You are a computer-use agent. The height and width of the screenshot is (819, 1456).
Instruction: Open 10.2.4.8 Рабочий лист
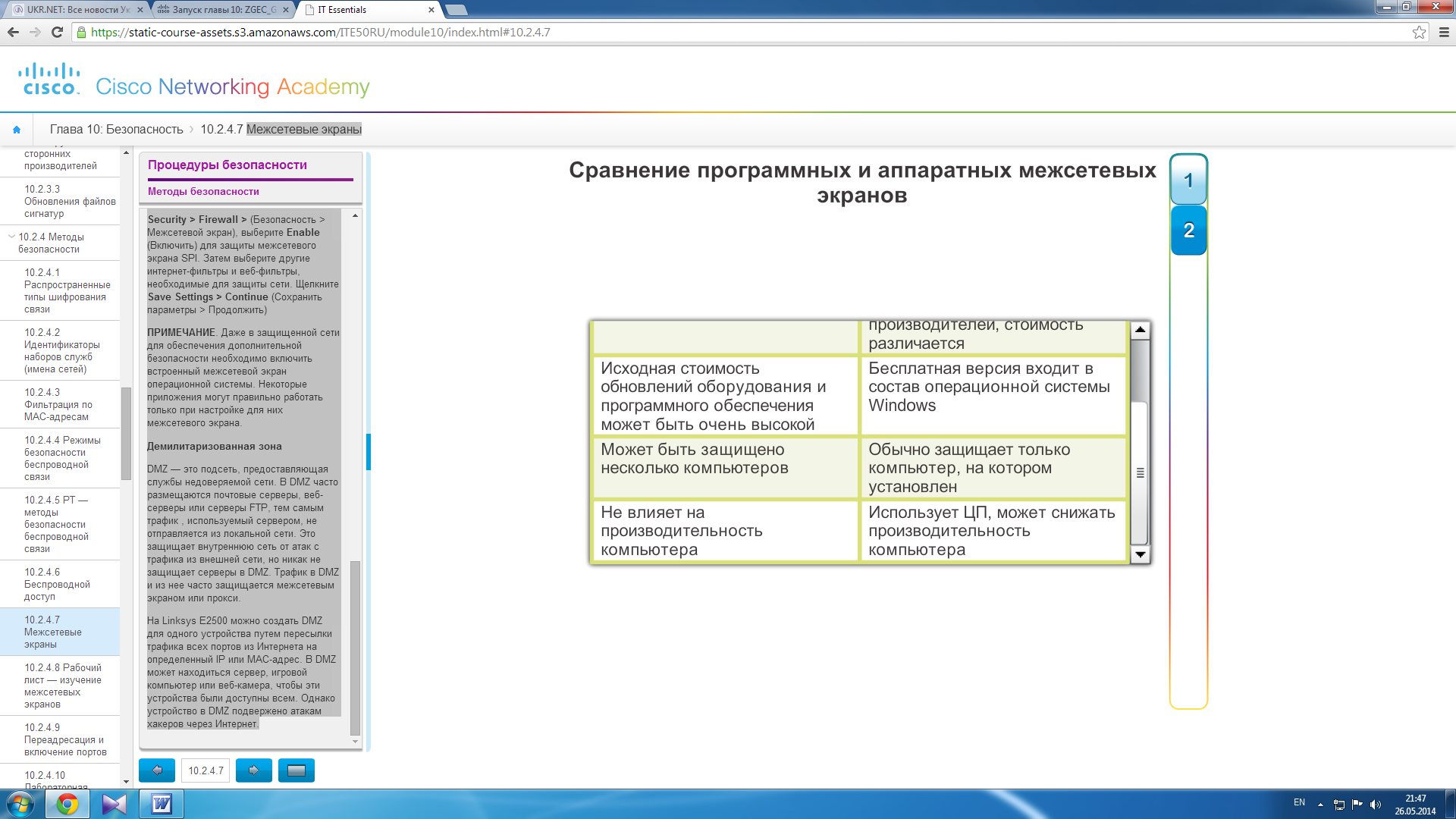point(60,686)
